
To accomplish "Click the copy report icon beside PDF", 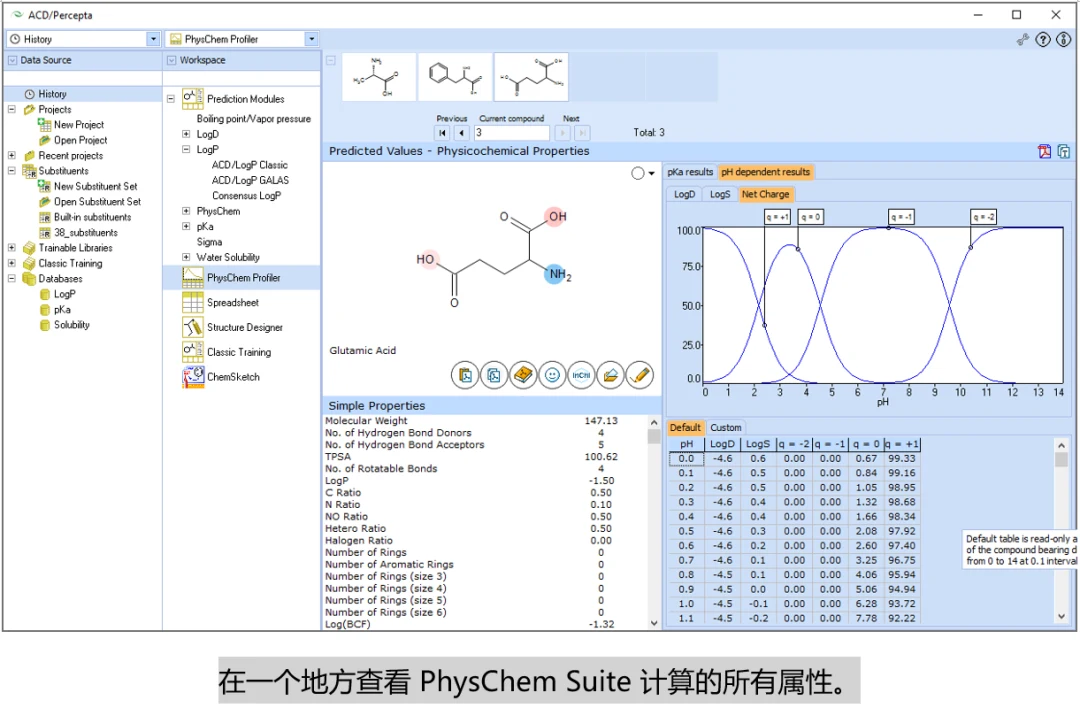I will pyautogui.click(x=1063, y=152).
